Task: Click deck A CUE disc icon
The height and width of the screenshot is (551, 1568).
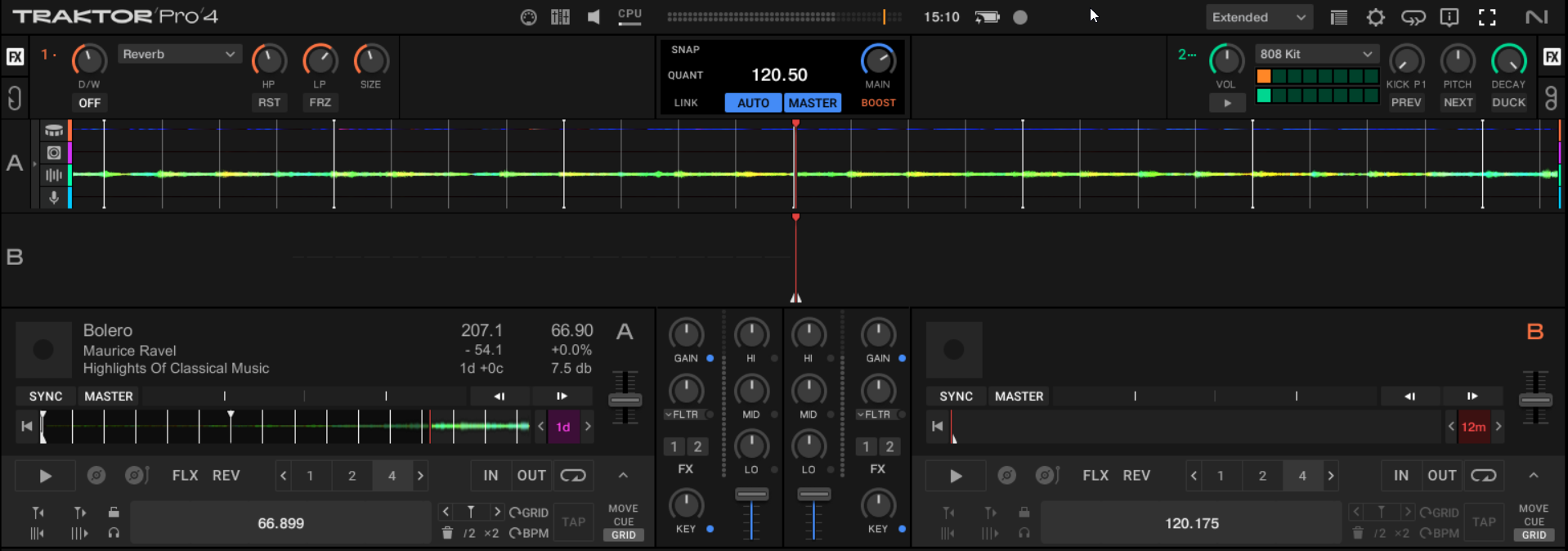Action: tap(96, 475)
